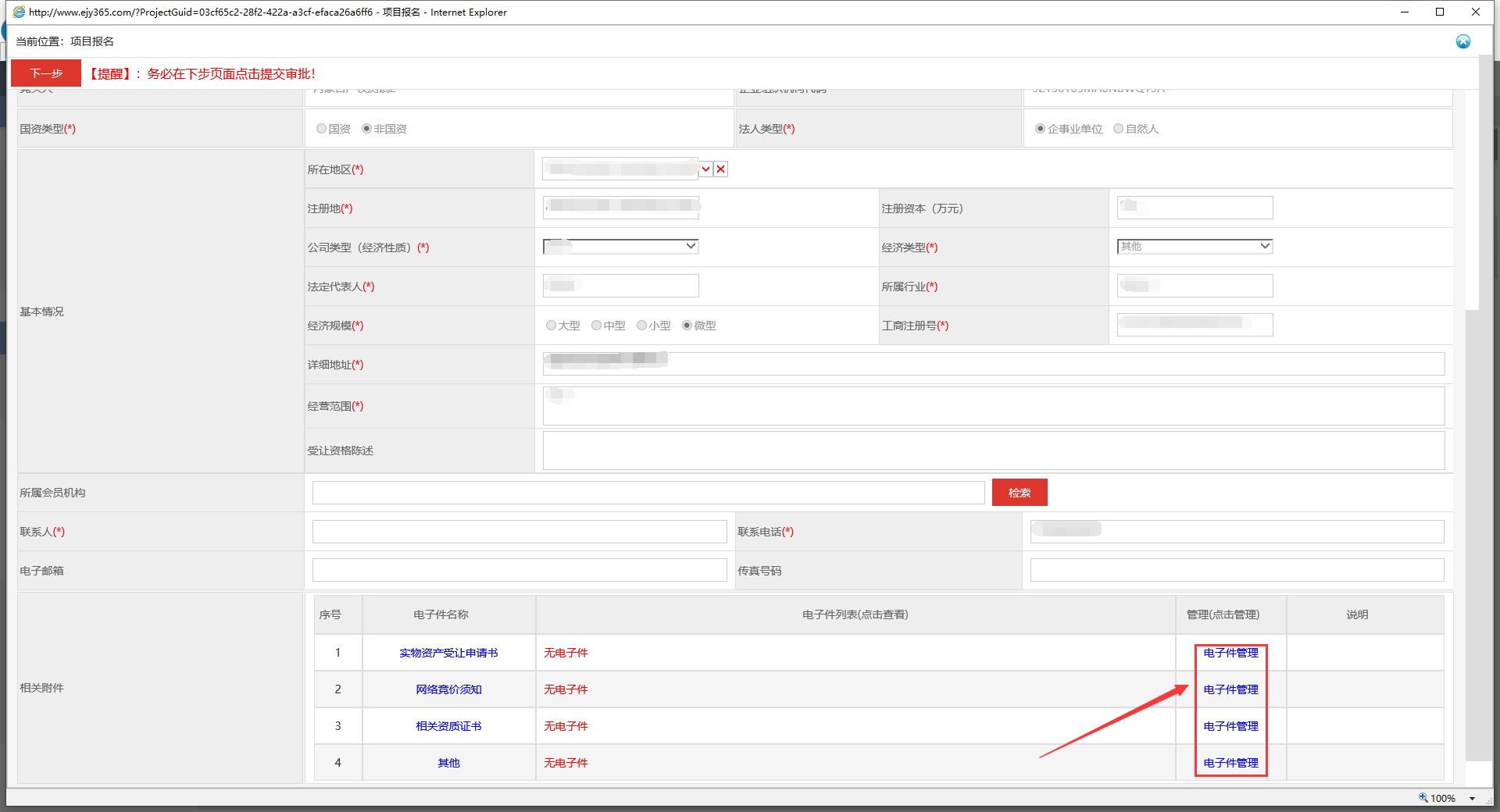Click the blue globe icon at top right
This screenshot has width=1500, height=812.
click(1463, 41)
